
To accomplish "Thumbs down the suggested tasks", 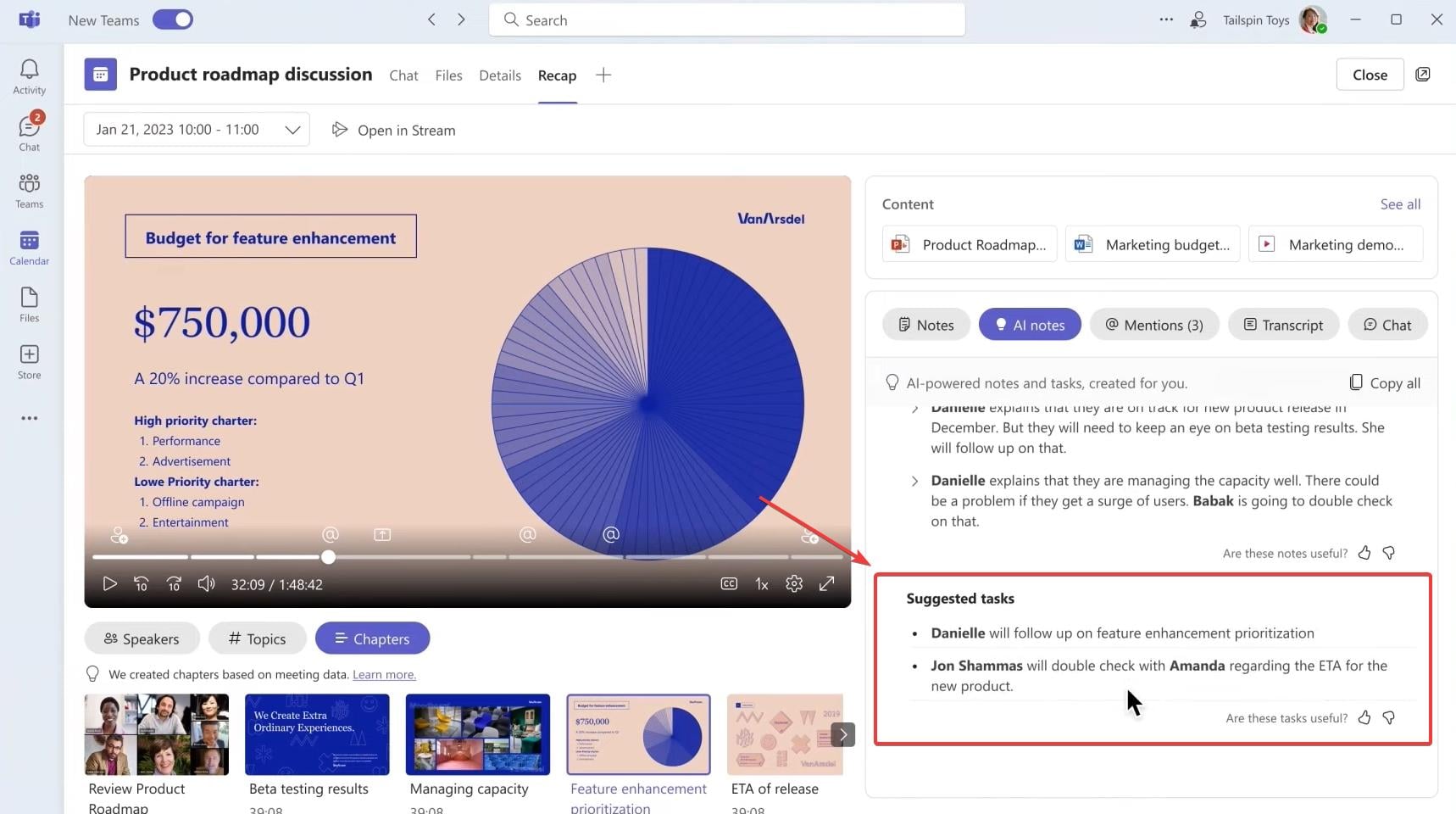I will [1389, 717].
